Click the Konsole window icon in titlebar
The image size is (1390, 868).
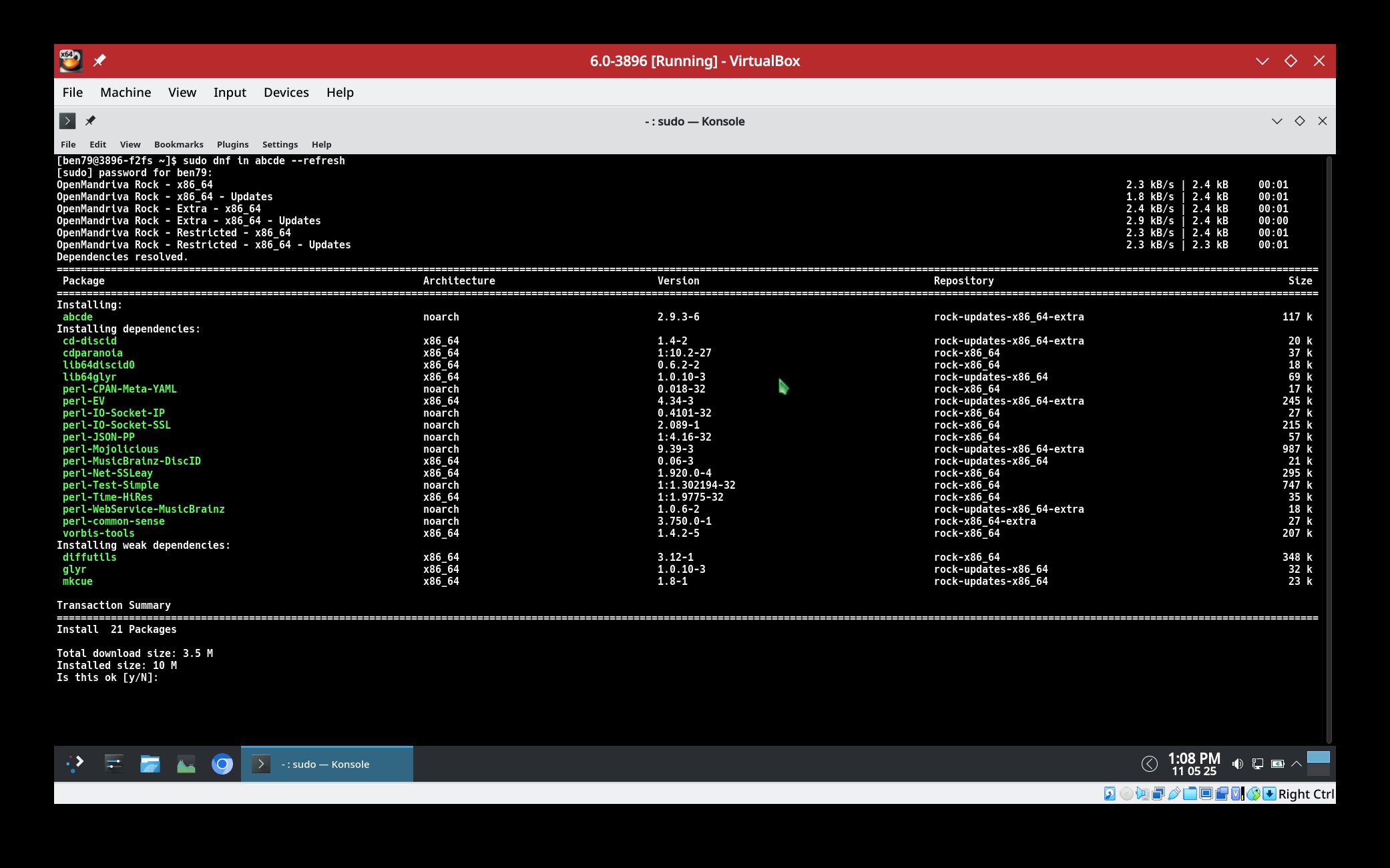coord(67,121)
